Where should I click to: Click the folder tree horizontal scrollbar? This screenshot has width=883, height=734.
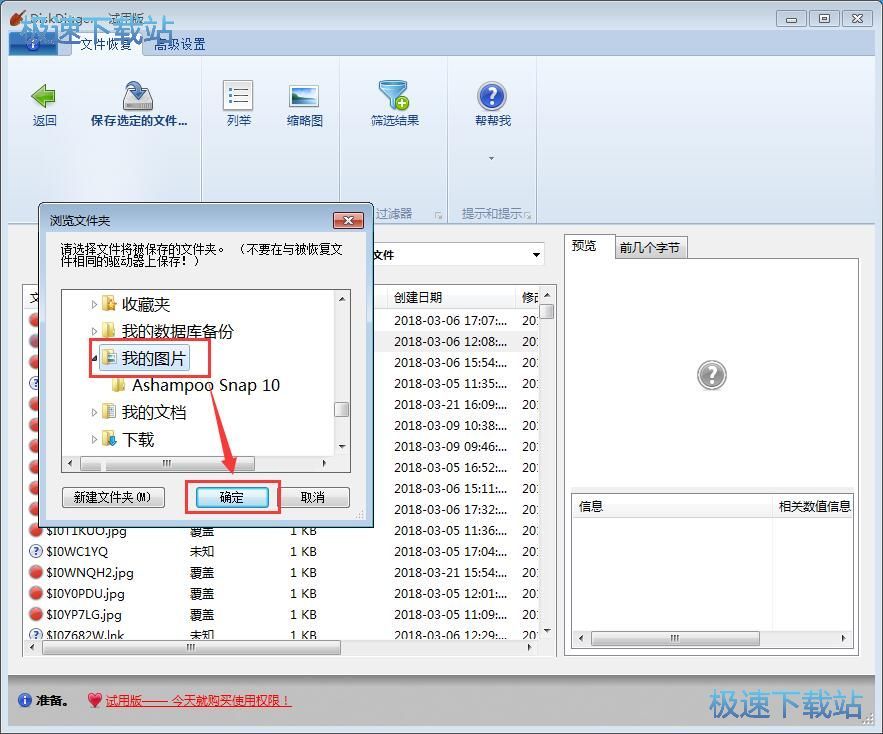[x=167, y=464]
